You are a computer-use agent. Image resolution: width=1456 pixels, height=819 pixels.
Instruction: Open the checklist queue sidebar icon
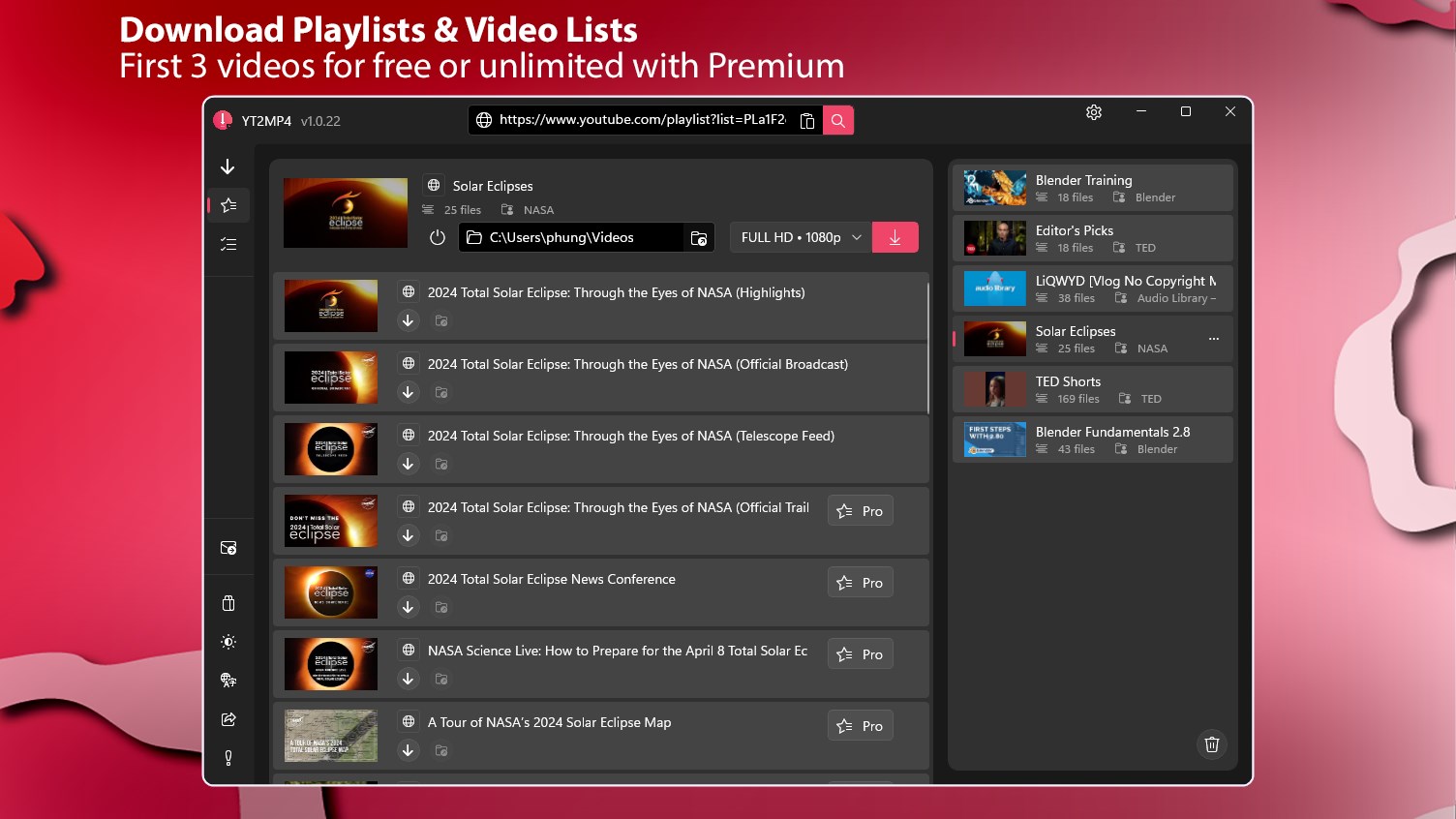(x=228, y=244)
